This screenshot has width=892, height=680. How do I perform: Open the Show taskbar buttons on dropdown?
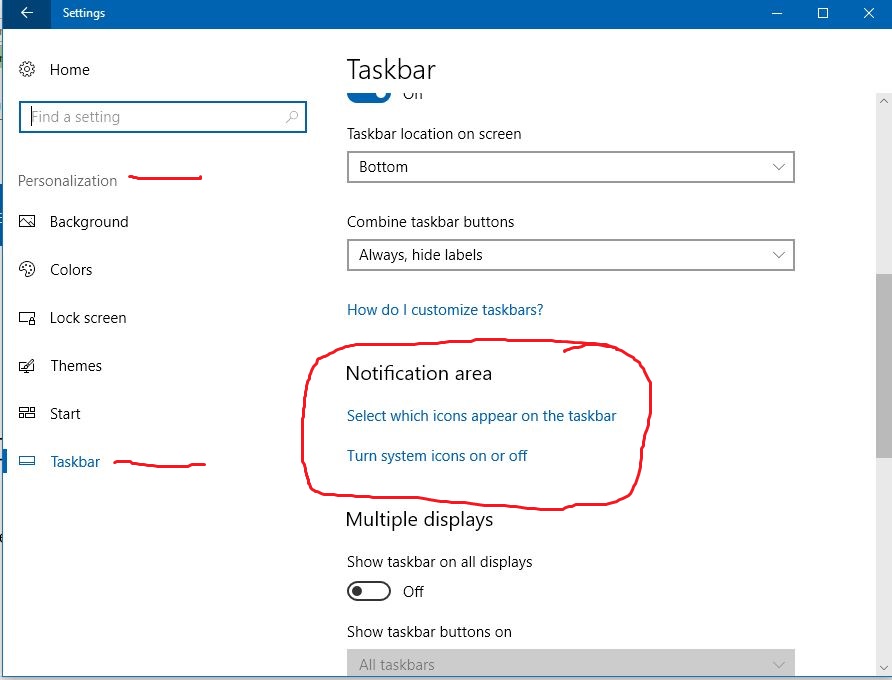[570, 663]
